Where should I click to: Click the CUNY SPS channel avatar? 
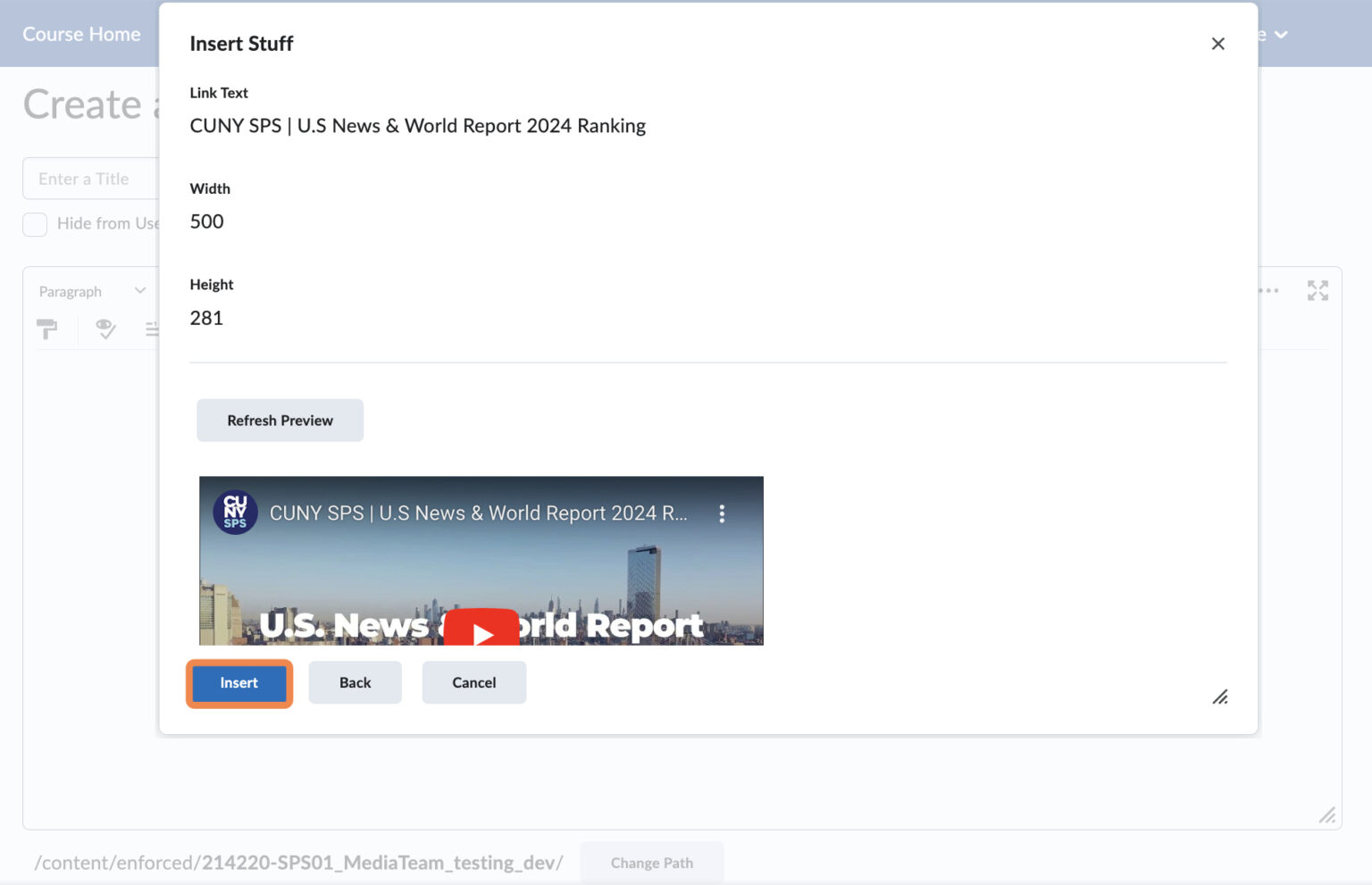pos(234,513)
